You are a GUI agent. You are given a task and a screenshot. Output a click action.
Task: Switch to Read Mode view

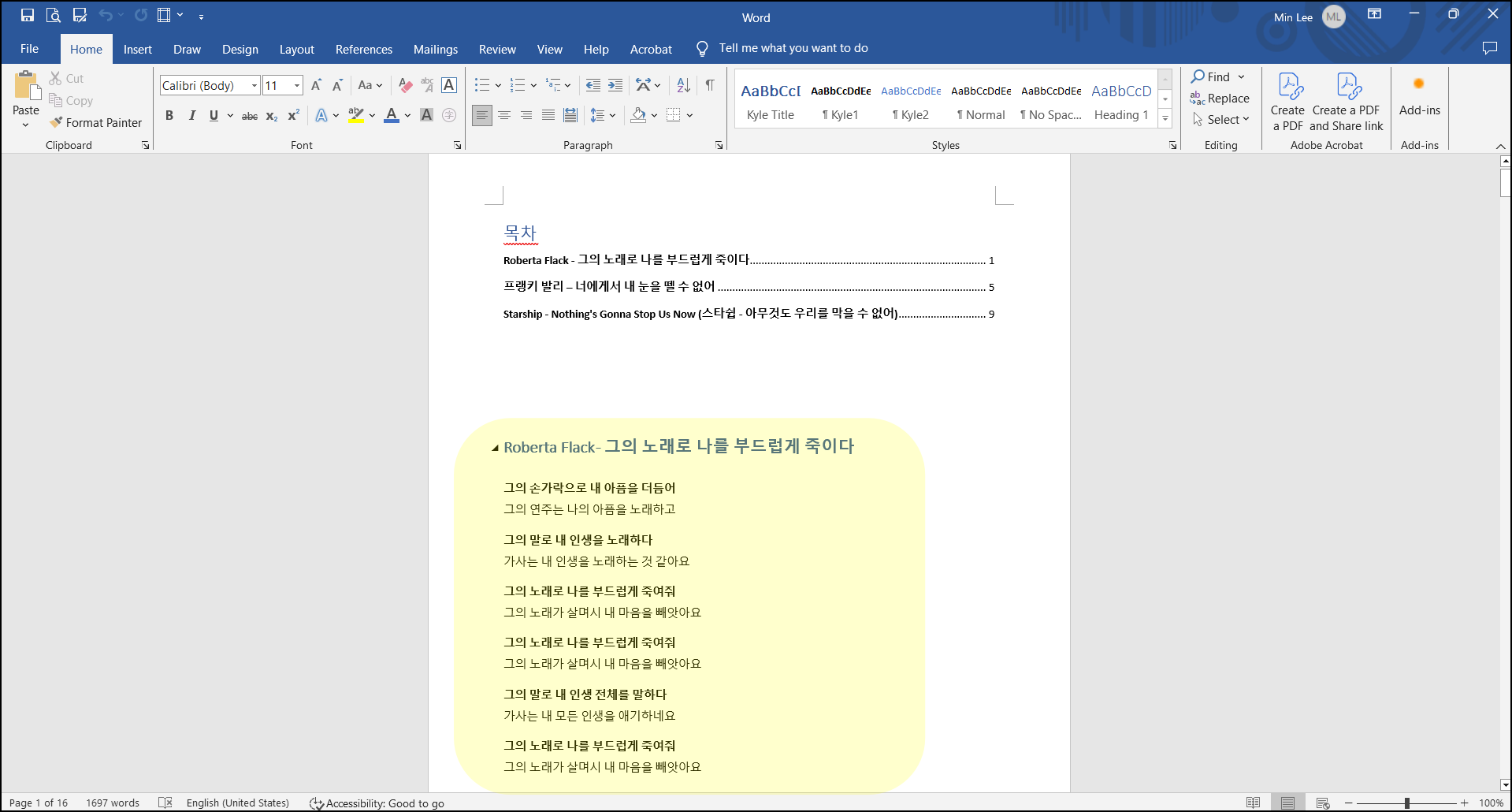[x=1253, y=803]
